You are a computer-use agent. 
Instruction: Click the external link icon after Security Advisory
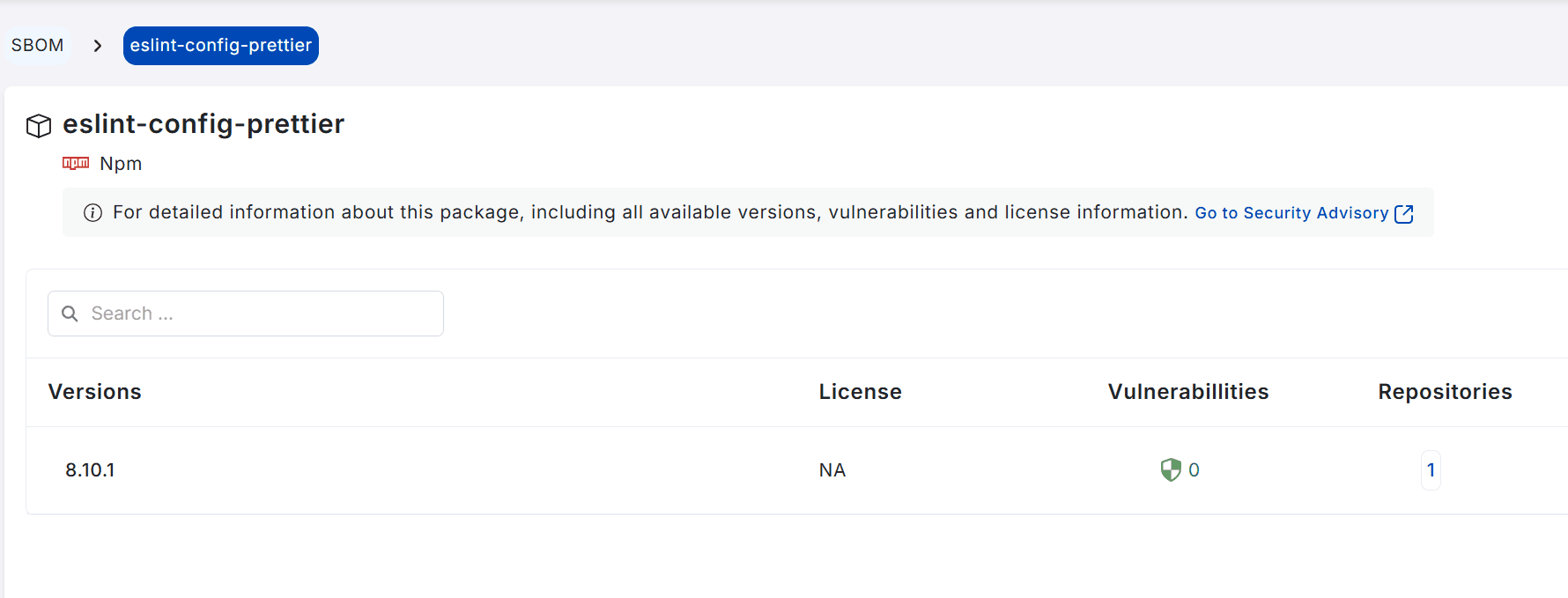1404,213
